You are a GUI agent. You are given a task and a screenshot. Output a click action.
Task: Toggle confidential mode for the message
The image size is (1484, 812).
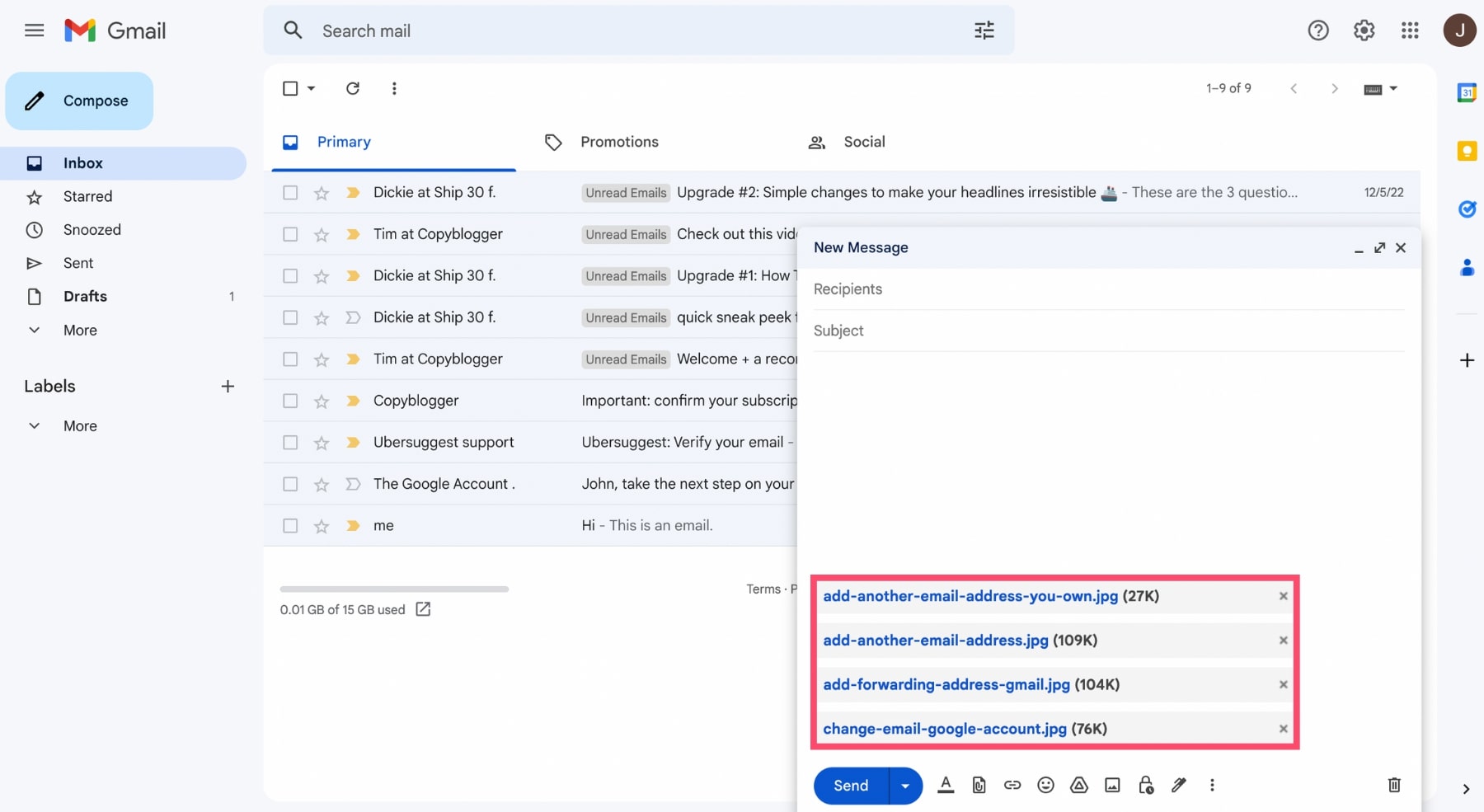(x=1145, y=786)
